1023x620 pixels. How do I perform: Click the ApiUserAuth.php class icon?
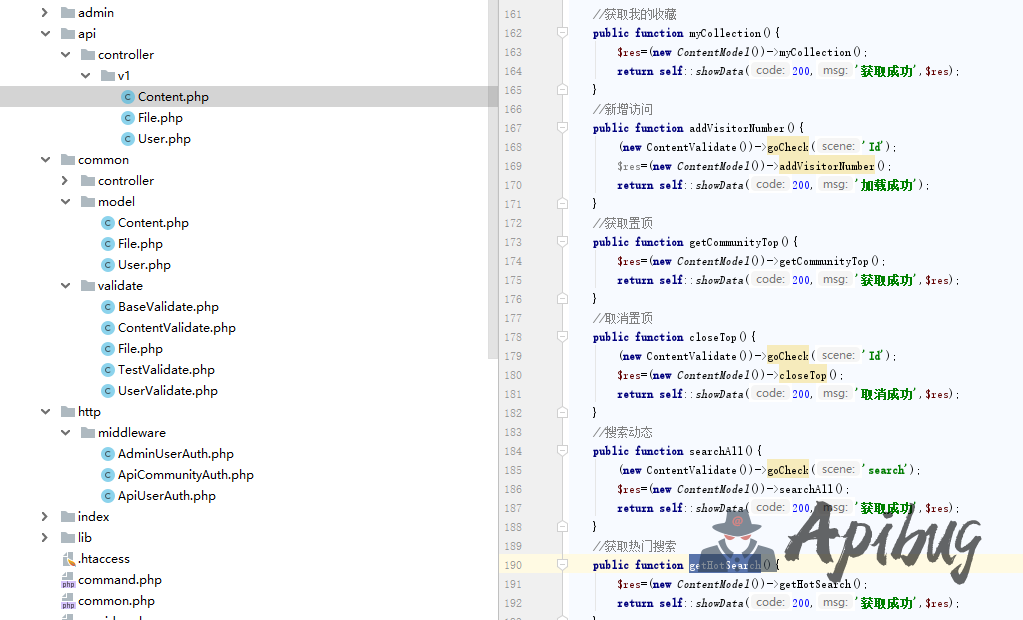tap(108, 496)
